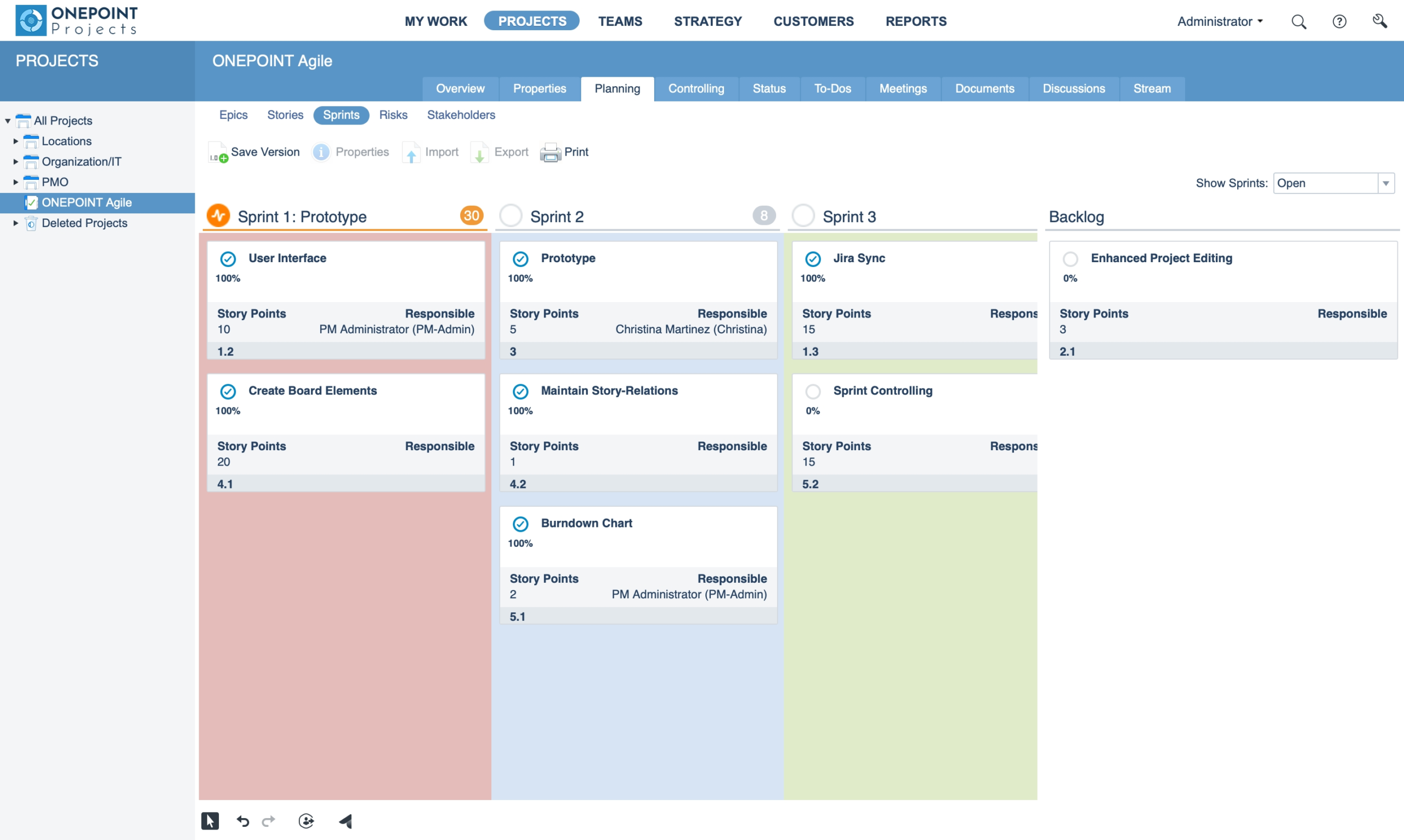Screen dimensions: 1404x840
Task: Open the Show Sprints dropdown
Action: (x=1386, y=183)
